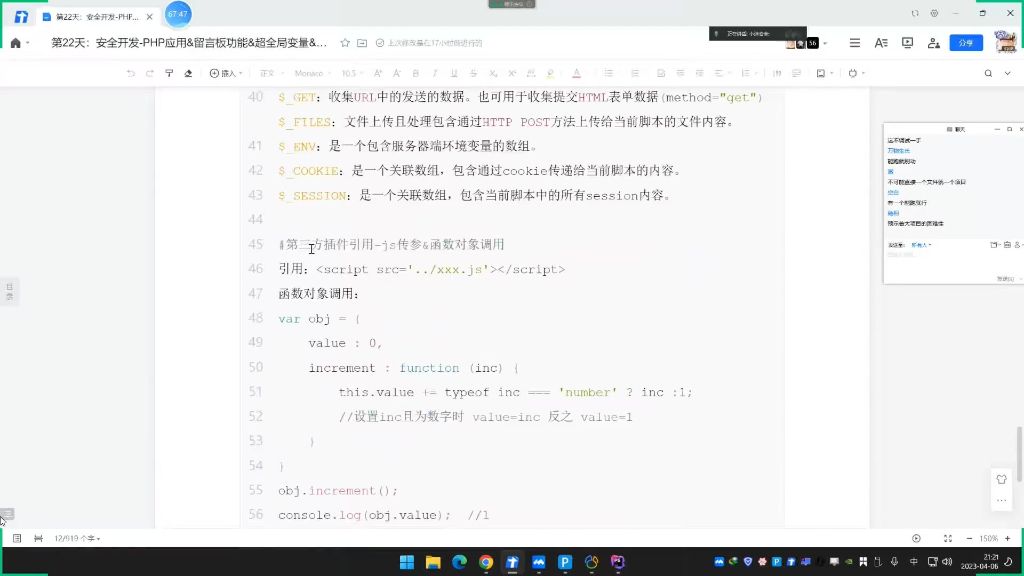Click the page view icon in status bar
1024x576 pixels.
17,538
